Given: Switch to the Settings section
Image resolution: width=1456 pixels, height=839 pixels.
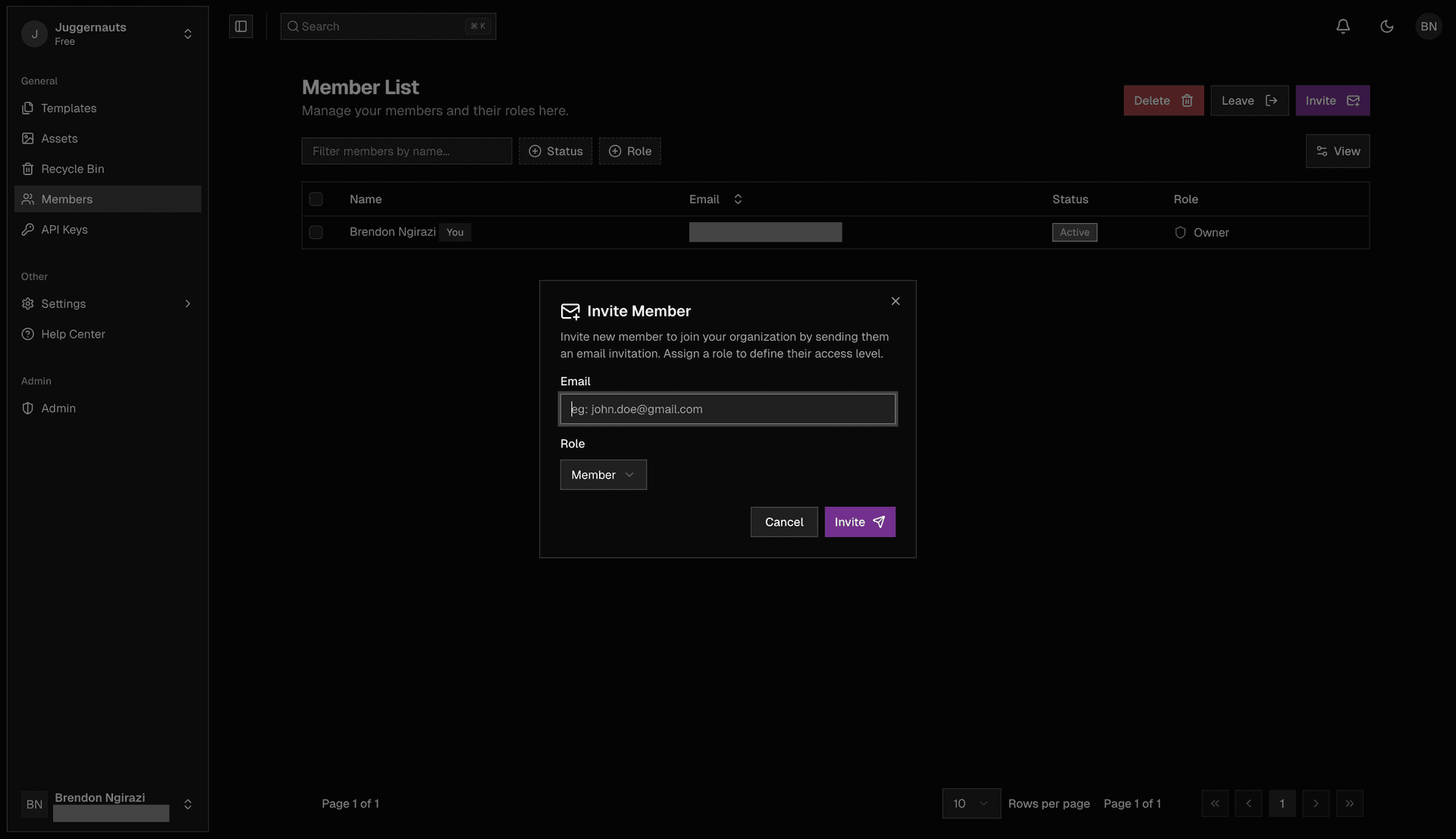Looking at the screenshot, I should point(28,303).
